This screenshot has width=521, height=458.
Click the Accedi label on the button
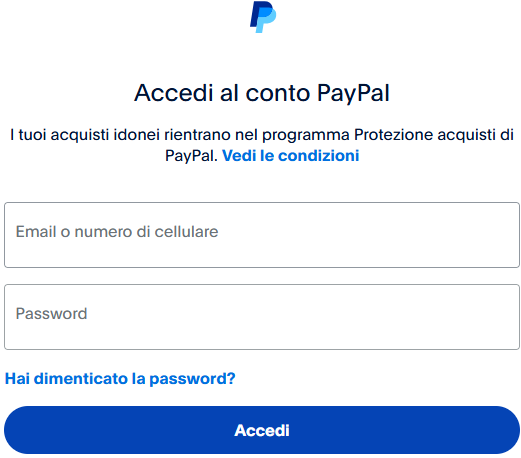pyautogui.click(x=262, y=430)
